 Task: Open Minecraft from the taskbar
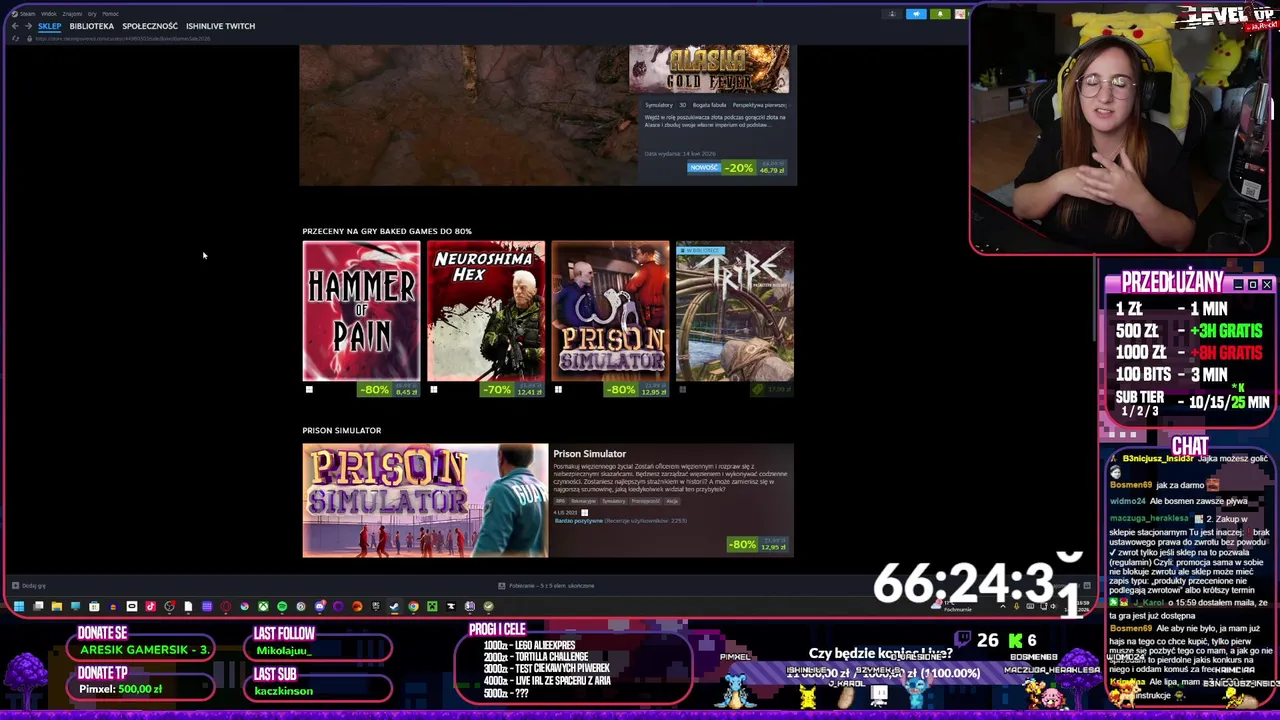[x=432, y=606]
